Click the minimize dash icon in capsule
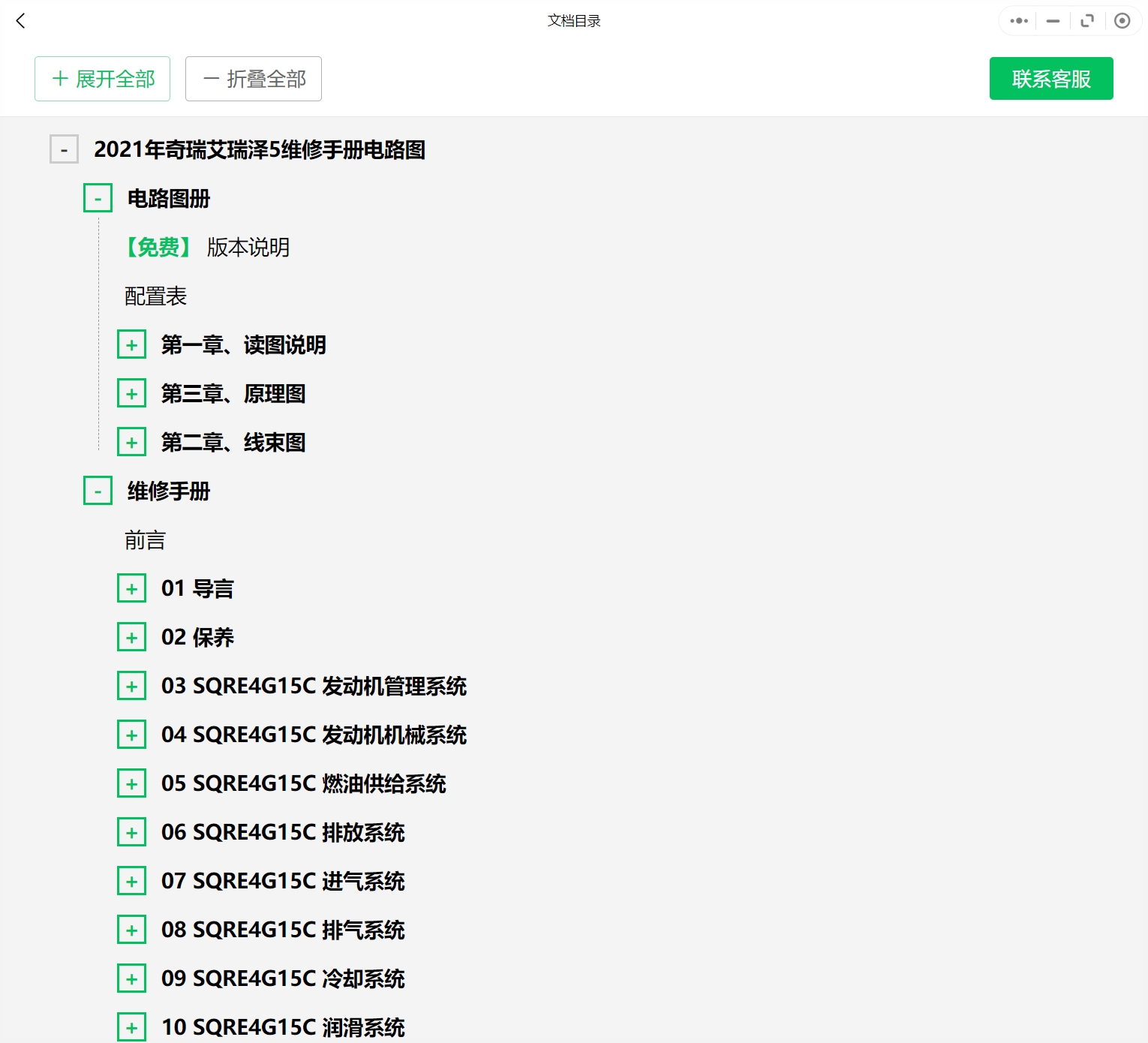Viewport: 1148px width, 1043px height. click(x=1053, y=21)
